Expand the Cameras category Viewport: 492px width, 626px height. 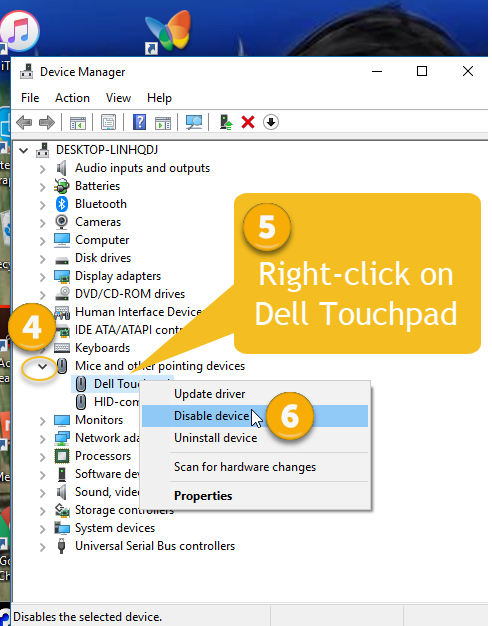tap(42, 223)
